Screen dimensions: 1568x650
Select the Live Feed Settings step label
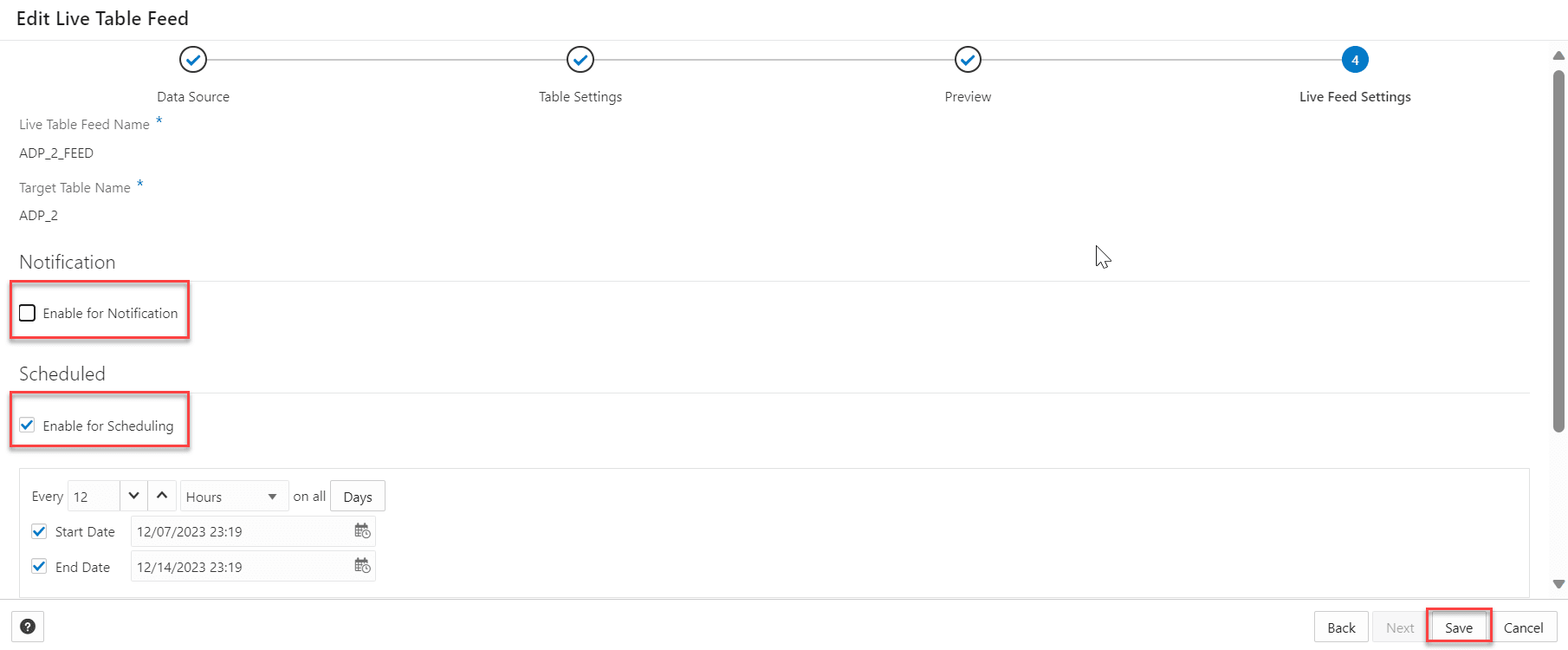click(x=1355, y=96)
